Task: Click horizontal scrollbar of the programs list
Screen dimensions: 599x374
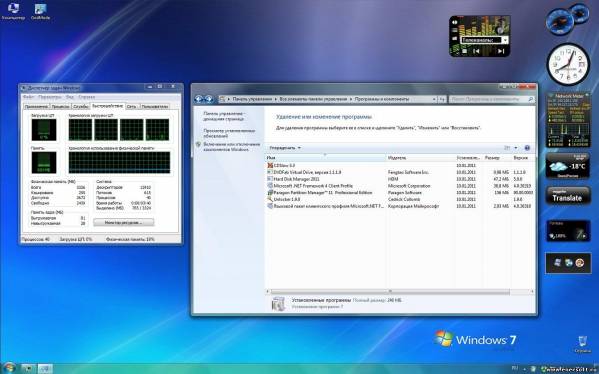Action: pyautogui.click(x=390, y=292)
